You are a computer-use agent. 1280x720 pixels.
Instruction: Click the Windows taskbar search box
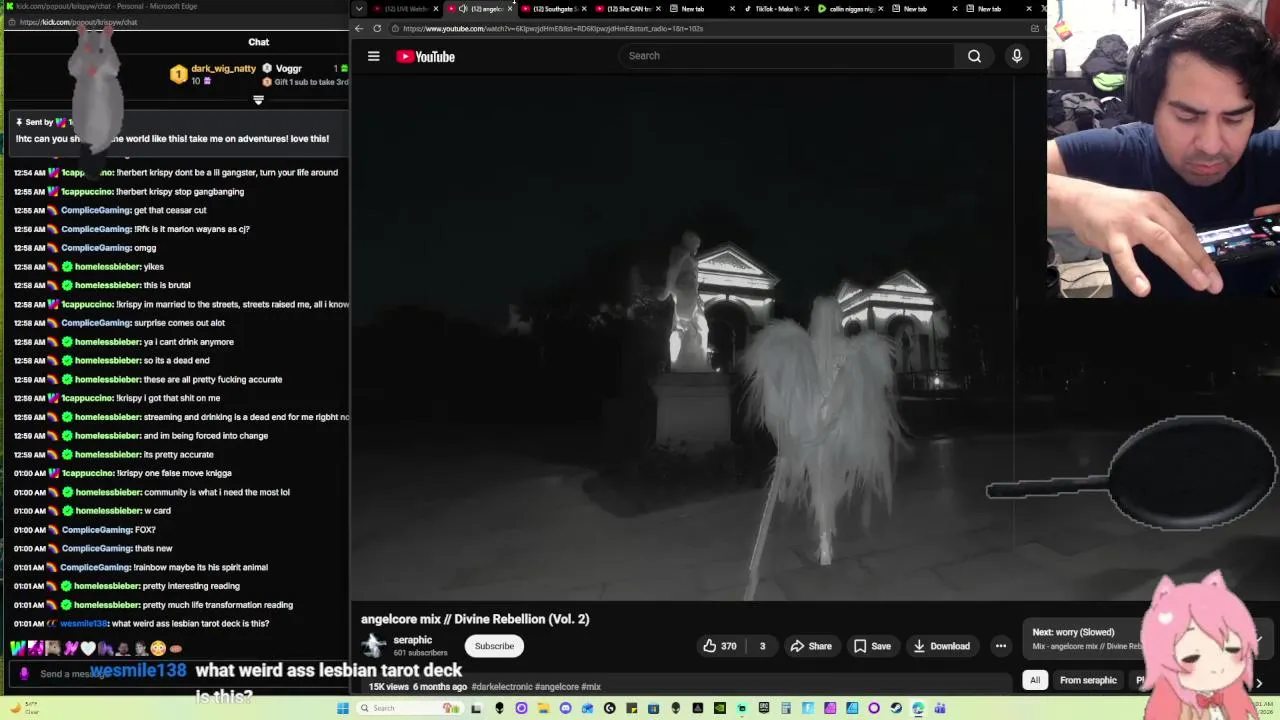pyautogui.click(x=408, y=708)
